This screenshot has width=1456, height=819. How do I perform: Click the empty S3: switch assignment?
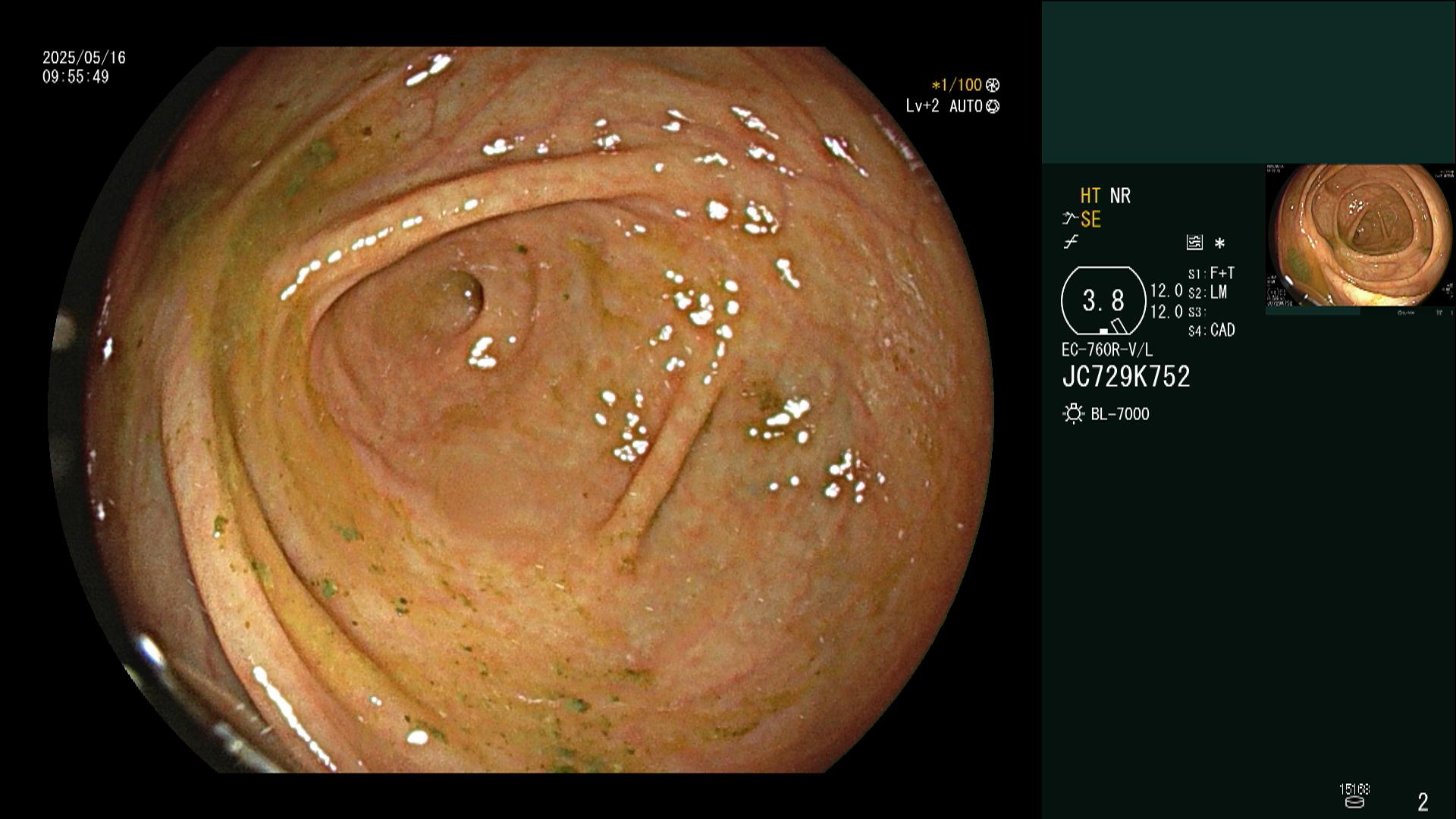(x=1197, y=312)
